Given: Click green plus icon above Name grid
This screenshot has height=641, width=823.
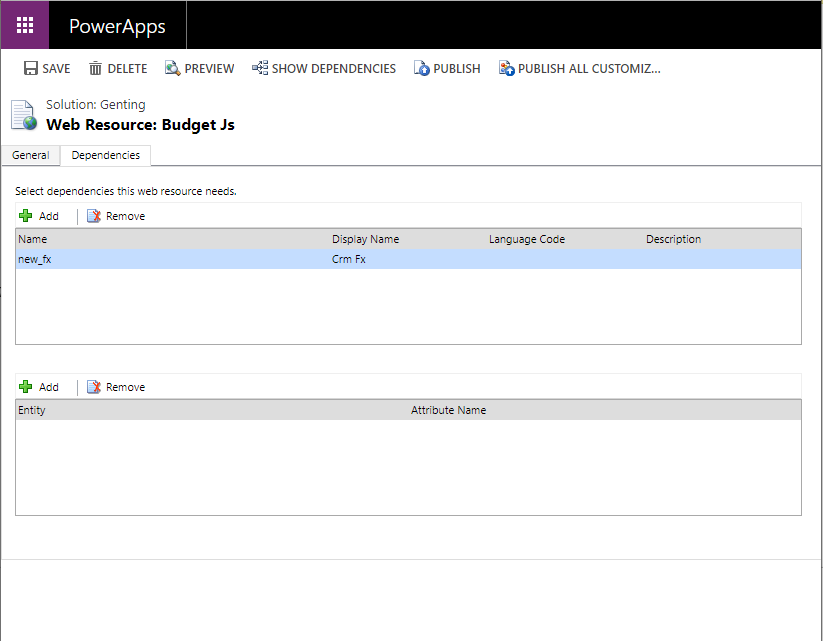Looking at the screenshot, I should [x=25, y=216].
